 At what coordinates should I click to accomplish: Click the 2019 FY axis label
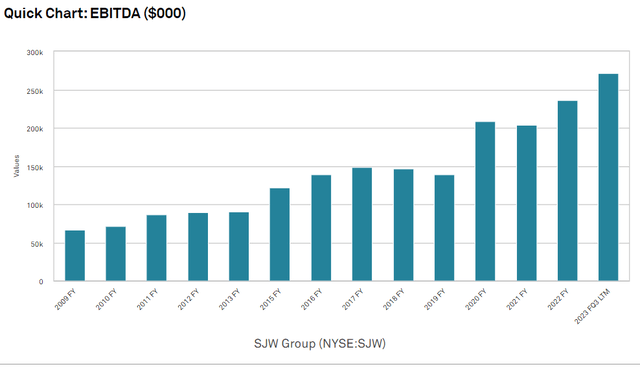pyautogui.click(x=434, y=299)
